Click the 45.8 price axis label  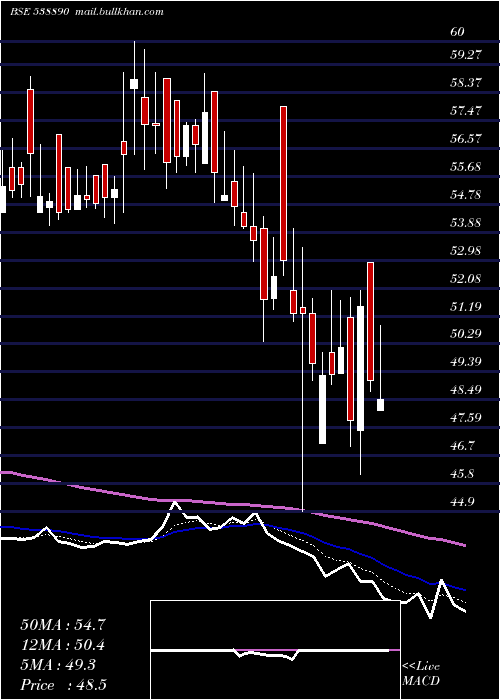462,474
